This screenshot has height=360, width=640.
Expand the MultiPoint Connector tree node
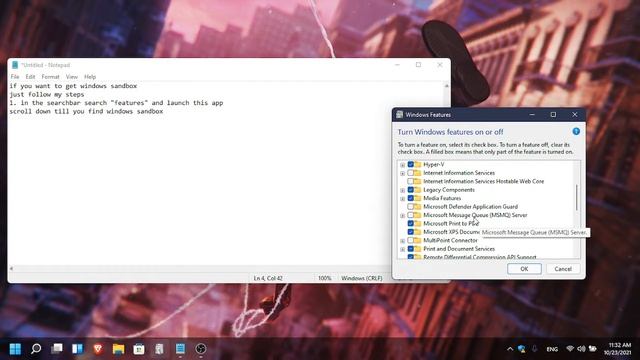click(402, 241)
